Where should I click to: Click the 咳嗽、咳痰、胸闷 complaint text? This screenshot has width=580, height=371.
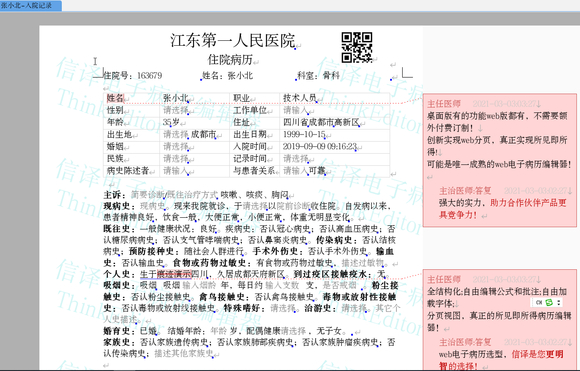pyautogui.click(x=255, y=195)
